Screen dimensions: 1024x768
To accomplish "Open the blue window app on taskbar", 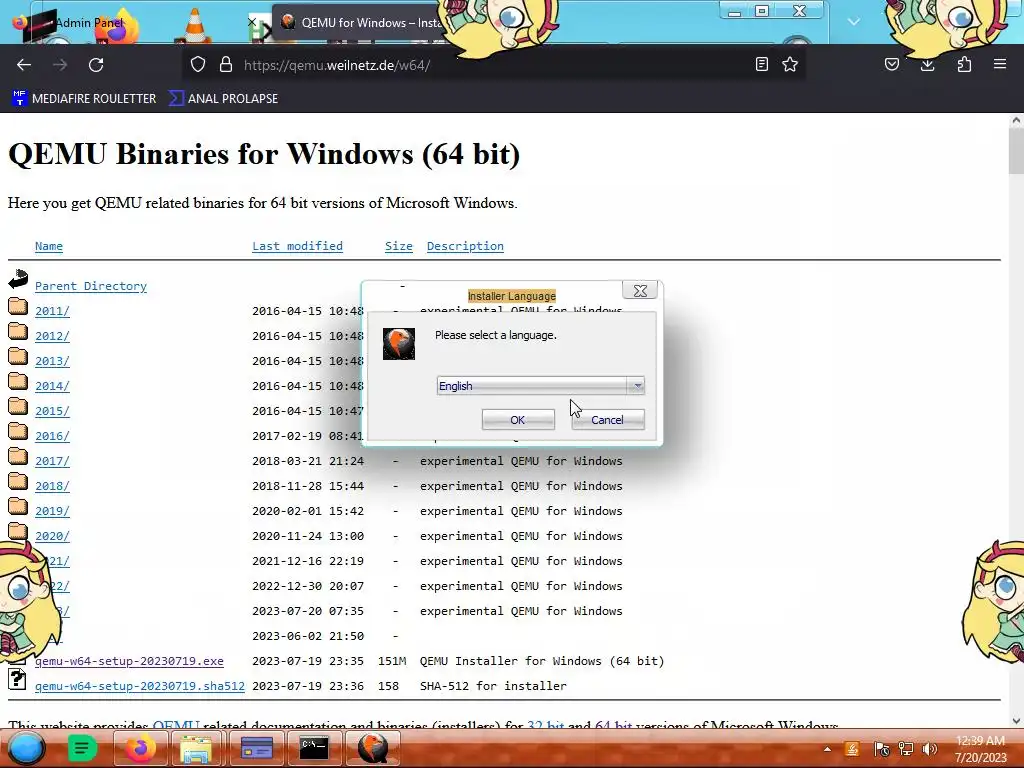I will (x=257, y=748).
